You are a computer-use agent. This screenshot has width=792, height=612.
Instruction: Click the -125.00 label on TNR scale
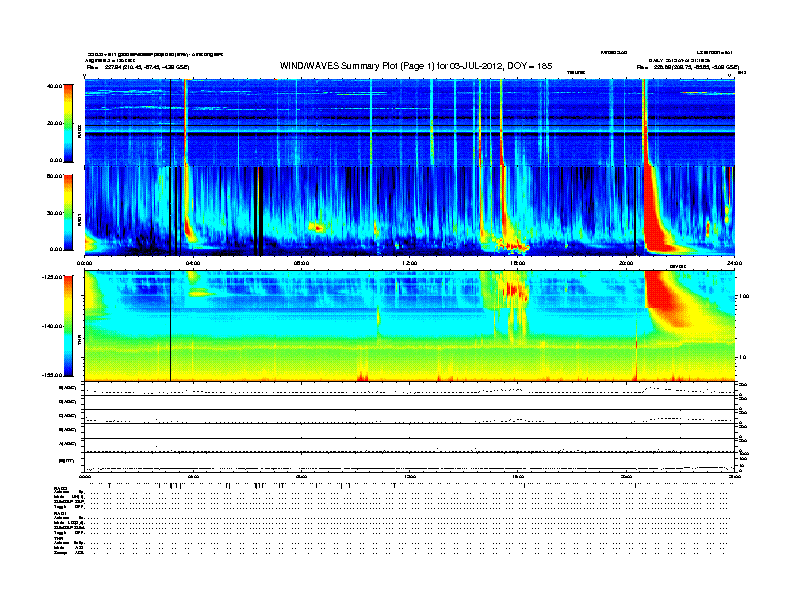point(52,277)
